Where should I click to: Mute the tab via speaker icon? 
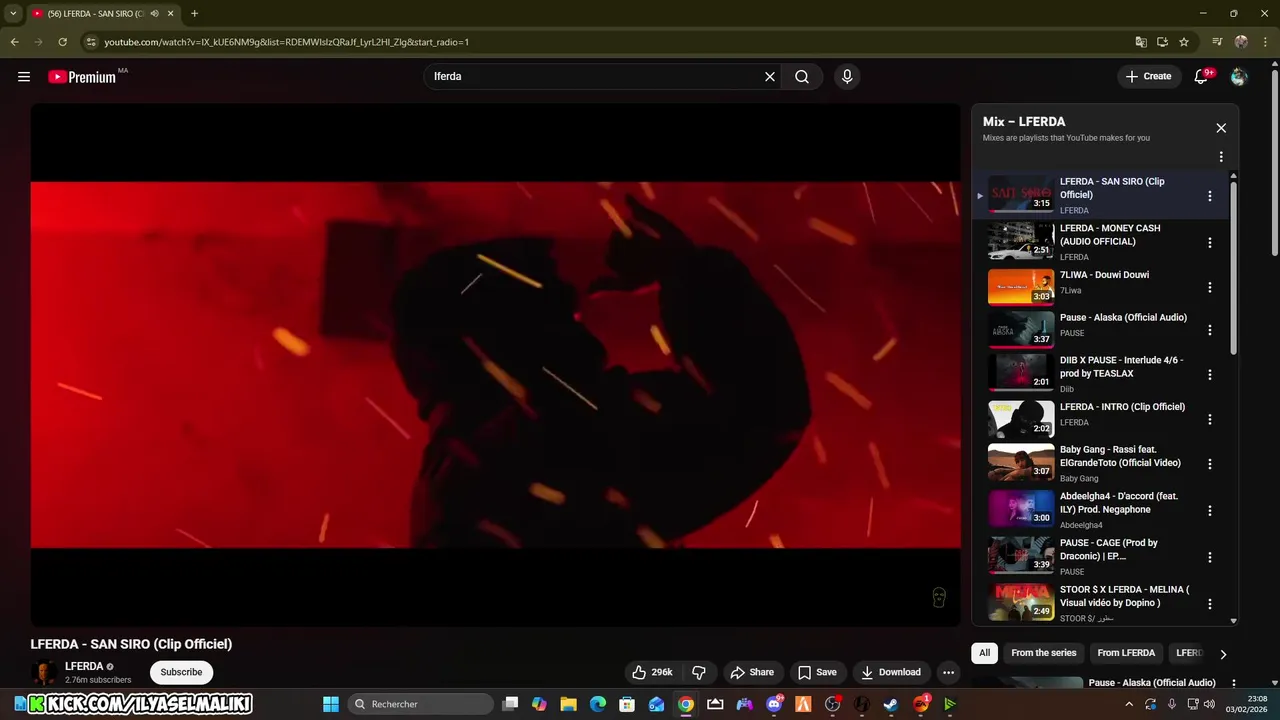click(x=154, y=14)
